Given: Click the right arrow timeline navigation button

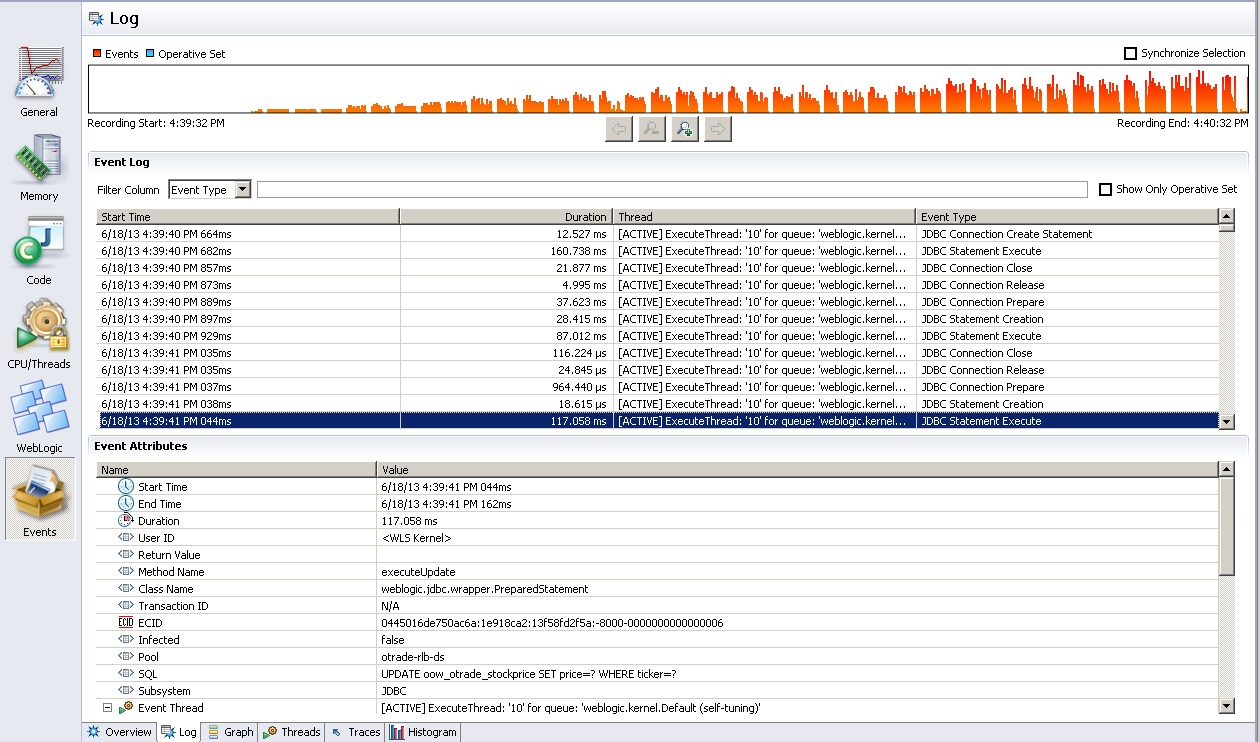Looking at the screenshot, I should point(718,129).
